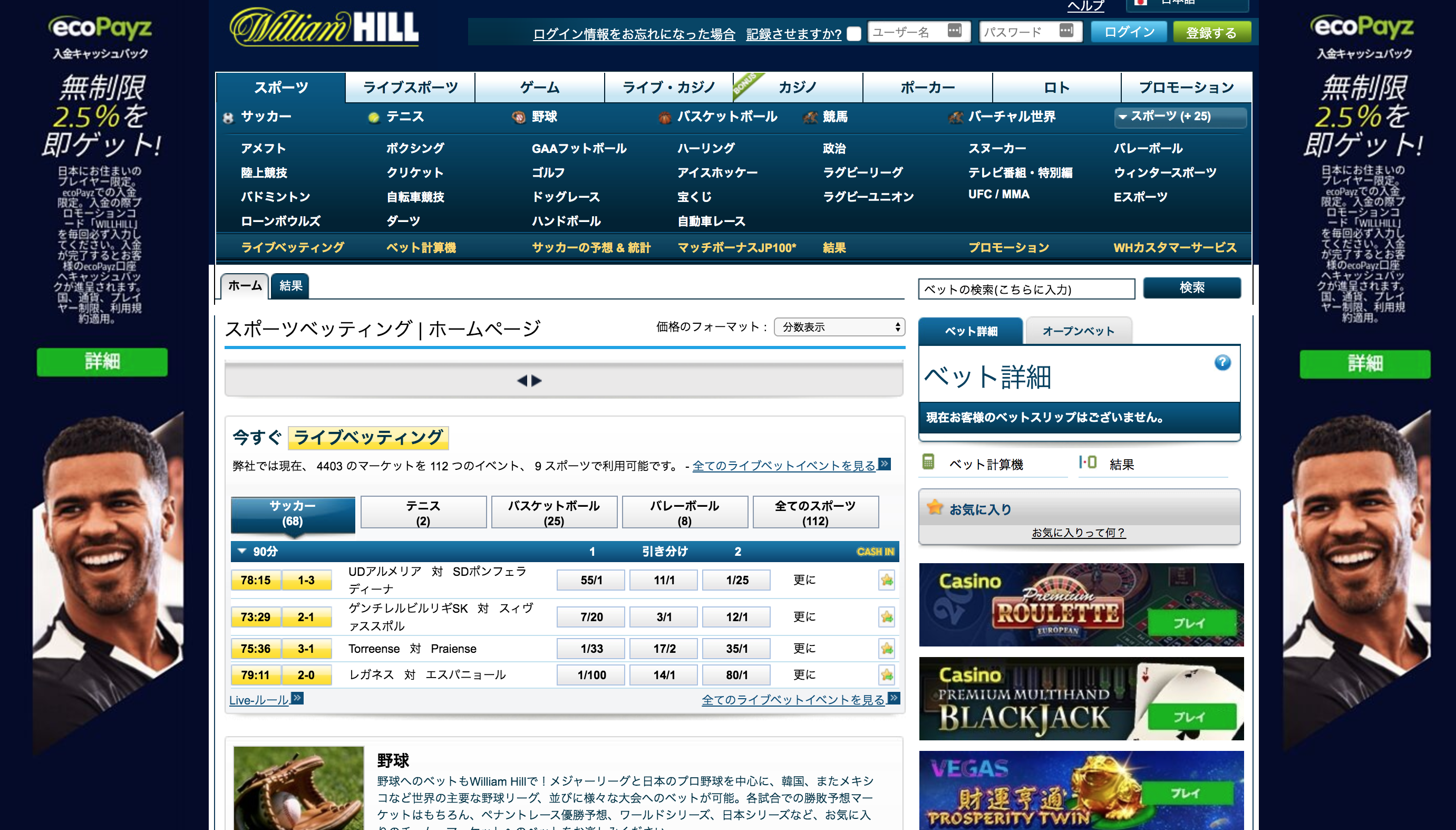Click the ベットの検索 search input field
This screenshot has width=1456, height=830.
pyautogui.click(x=1026, y=289)
